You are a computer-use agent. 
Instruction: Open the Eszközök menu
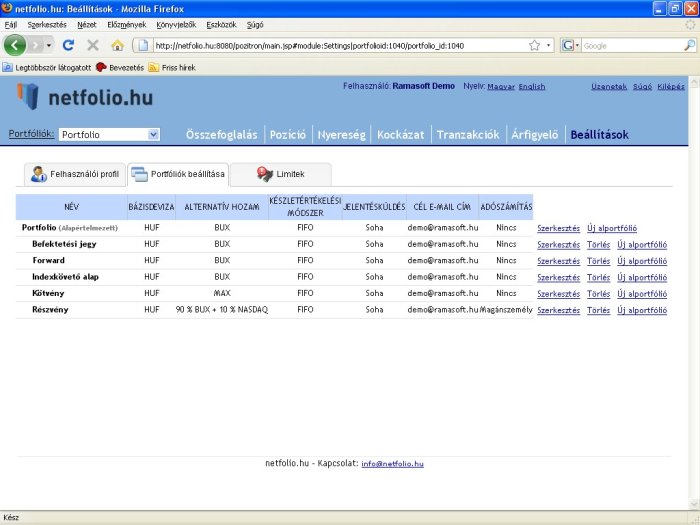[x=221, y=25]
